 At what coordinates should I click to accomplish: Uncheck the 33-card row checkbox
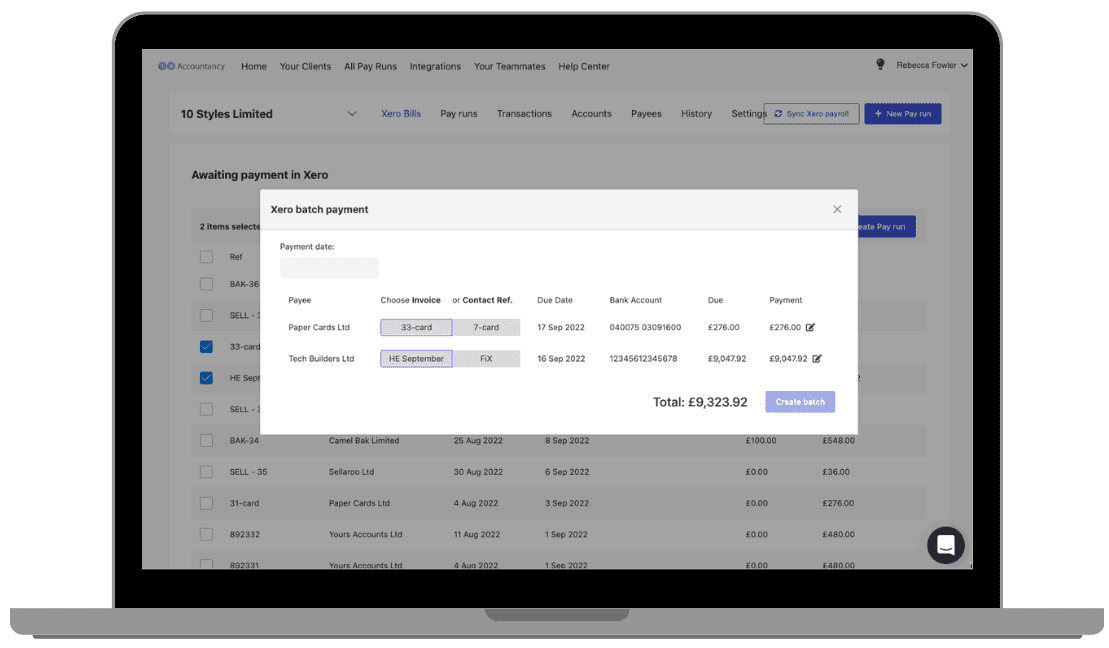(206, 346)
